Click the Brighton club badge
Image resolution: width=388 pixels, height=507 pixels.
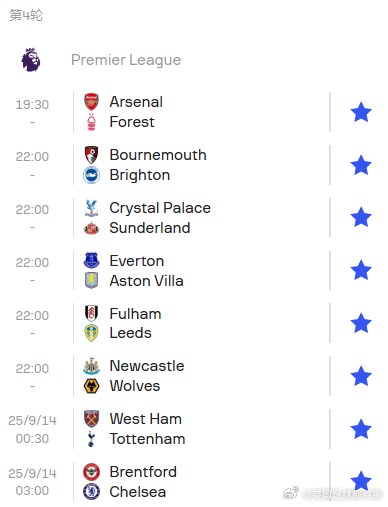(x=91, y=175)
